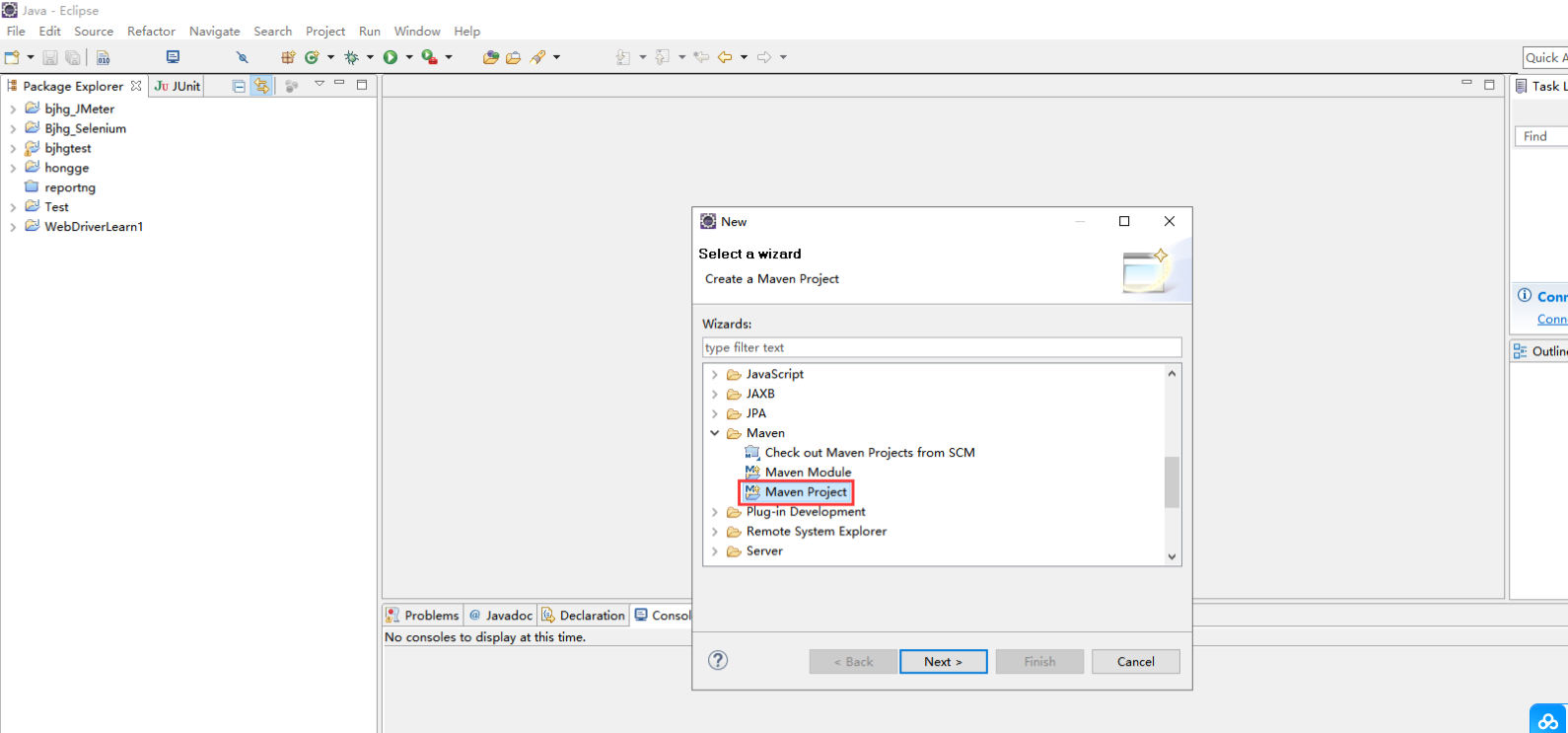Click the Find field in Task List
This screenshot has width=1568, height=733.
point(1541,136)
